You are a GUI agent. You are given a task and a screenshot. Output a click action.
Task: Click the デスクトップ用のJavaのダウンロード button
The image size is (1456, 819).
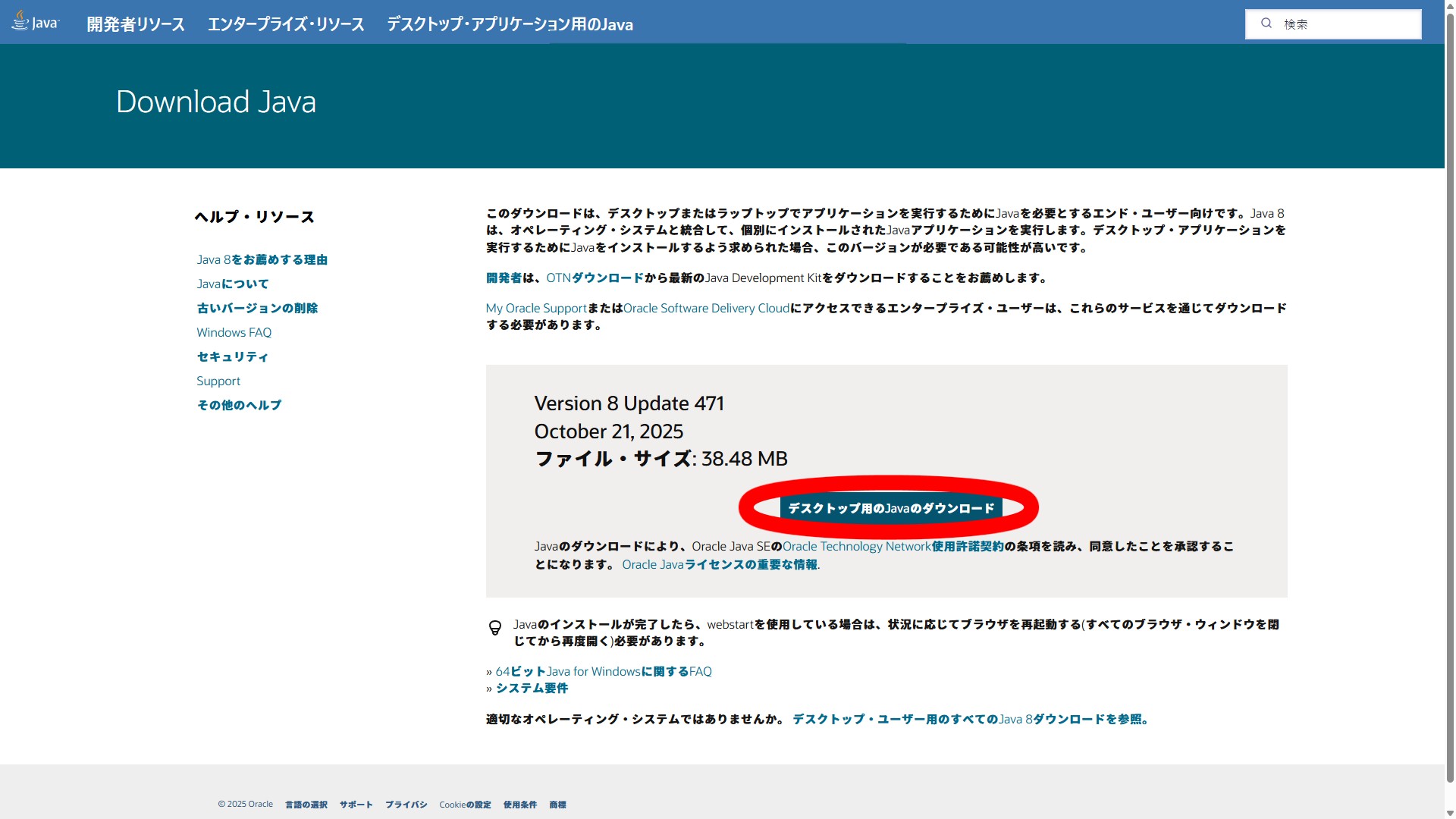click(891, 508)
